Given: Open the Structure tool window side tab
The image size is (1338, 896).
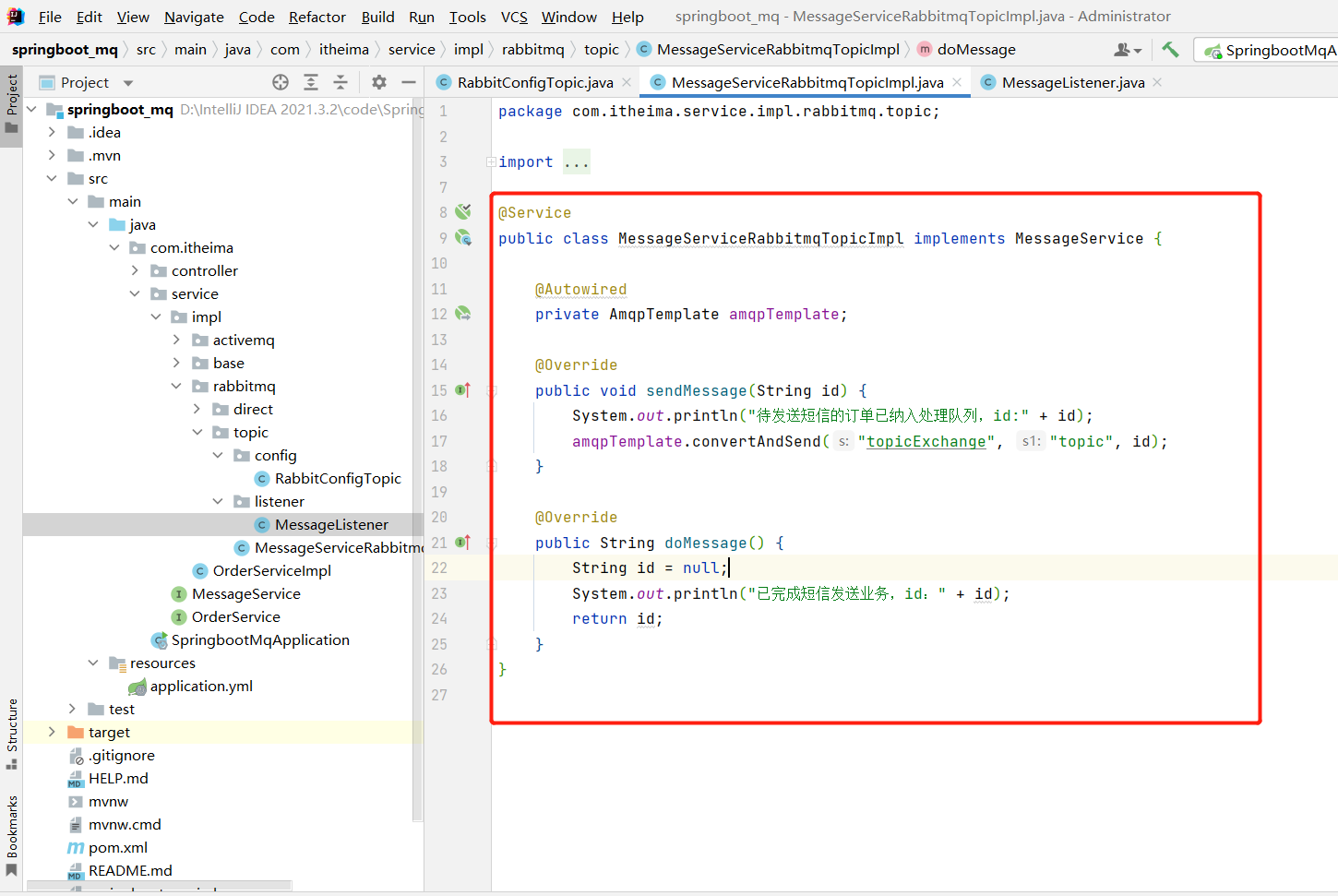Looking at the screenshot, I should pos(11,734).
